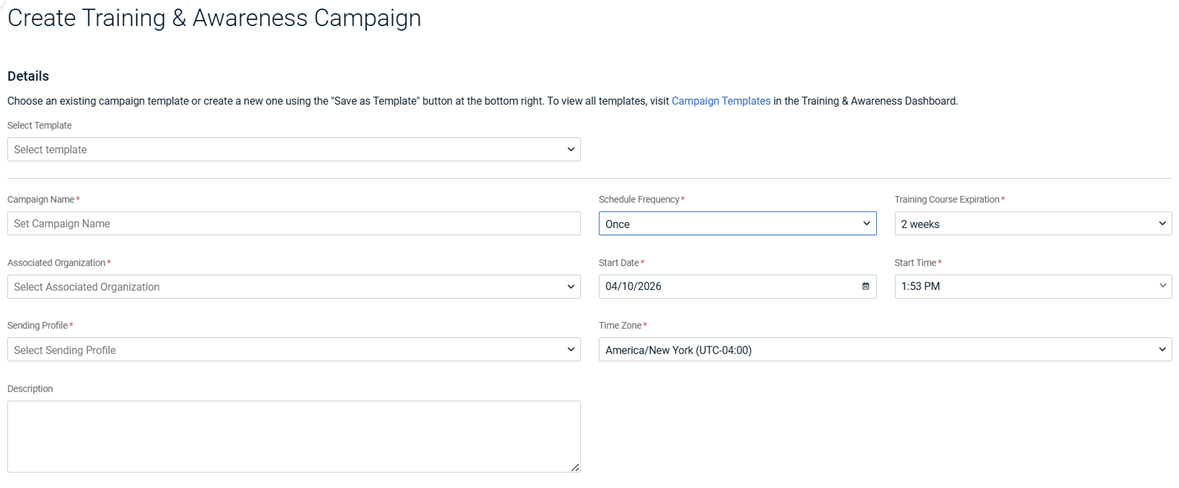Open the Campaign Templates link
This screenshot has width=1179, height=488.
coord(721,101)
